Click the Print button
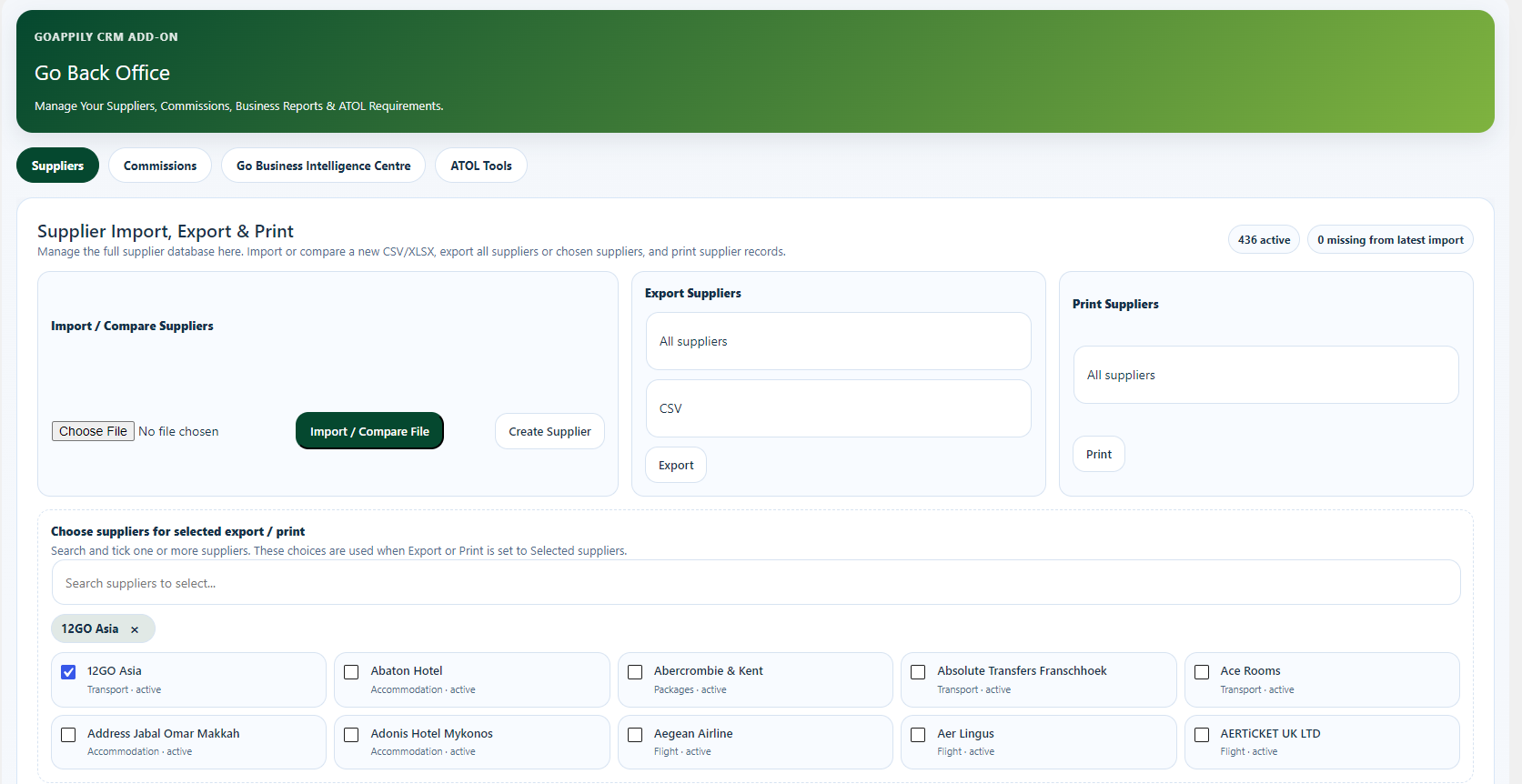This screenshot has height=784, width=1522. pyautogui.click(x=1099, y=454)
